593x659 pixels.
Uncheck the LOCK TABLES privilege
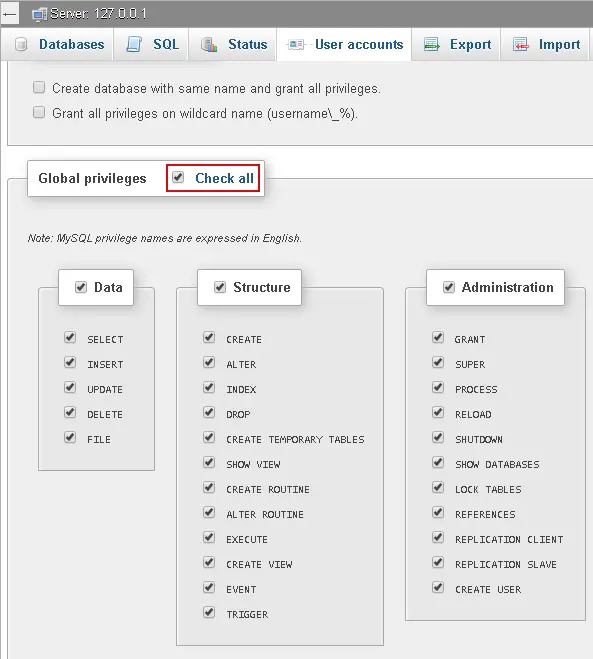coord(438,487)
